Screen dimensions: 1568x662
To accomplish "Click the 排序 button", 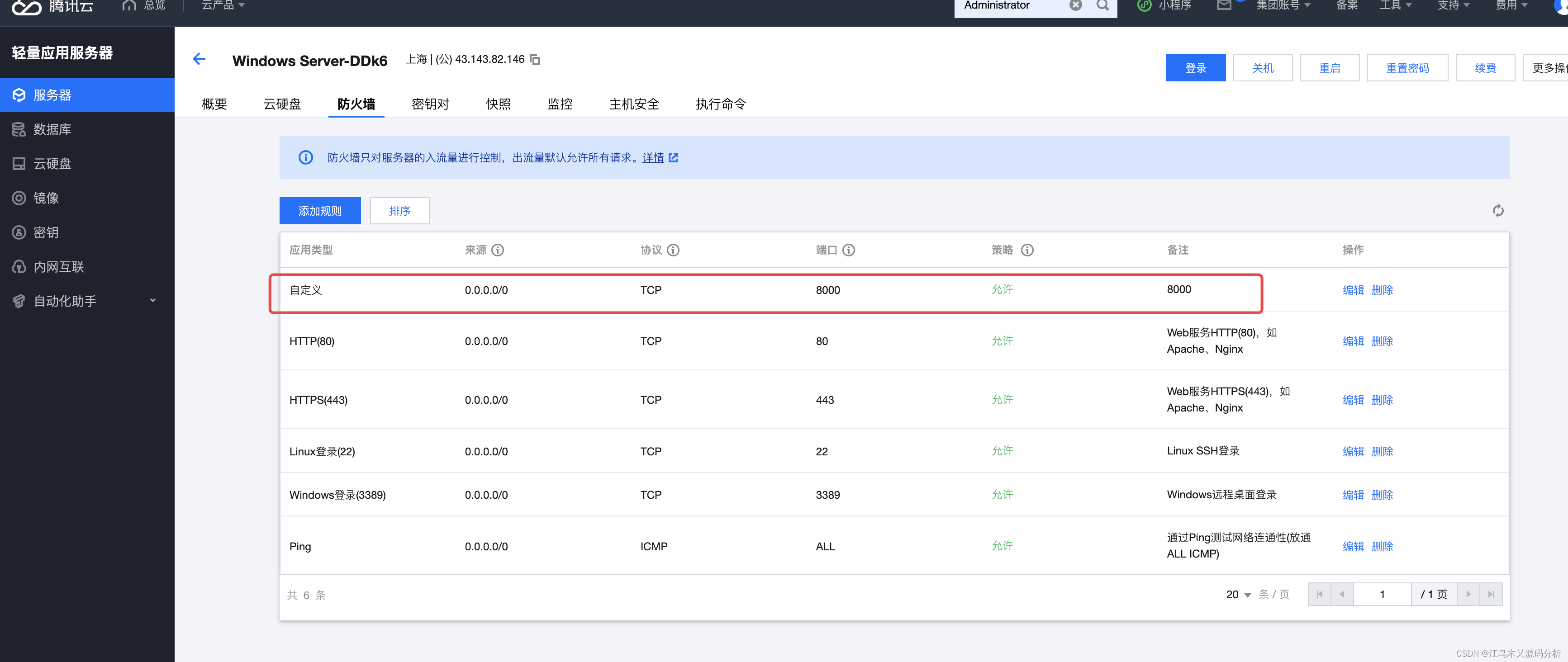I will [400, 211].
